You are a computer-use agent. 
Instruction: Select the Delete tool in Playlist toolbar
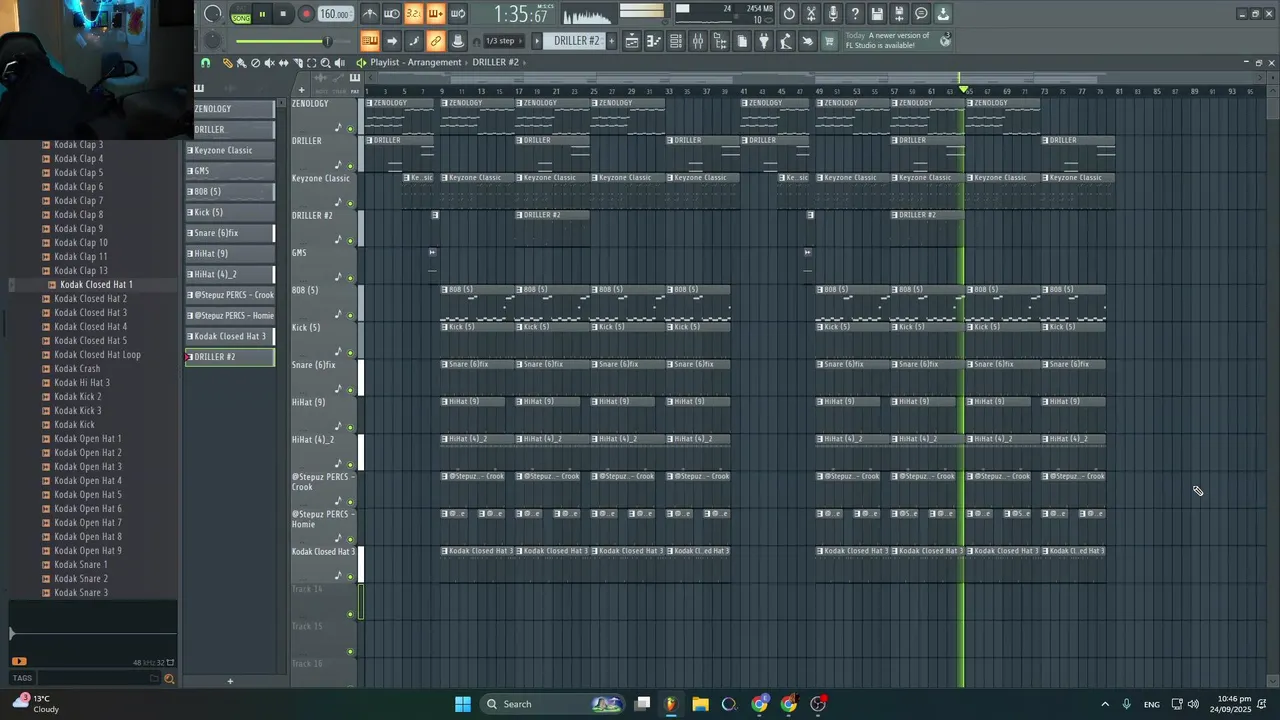(x=255, y=62)
